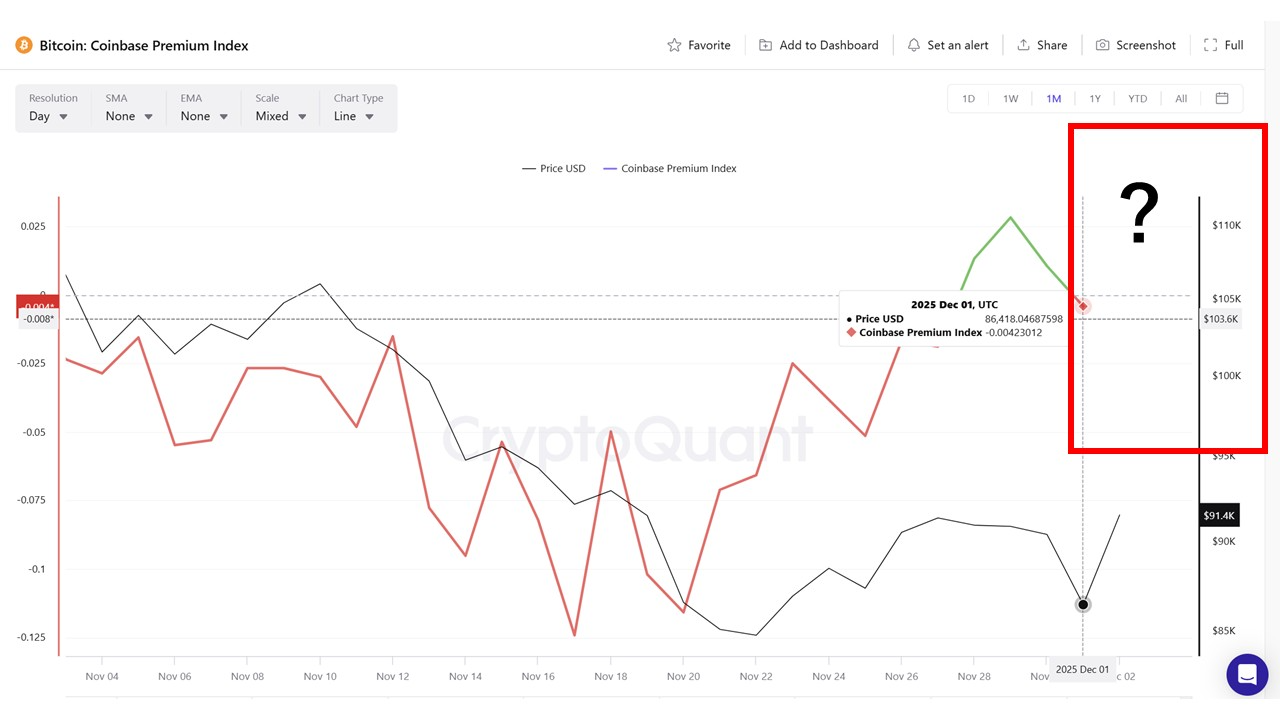Open the chat support bubble
Screen dimensions: 1280x720
(x=1246, y=674)
